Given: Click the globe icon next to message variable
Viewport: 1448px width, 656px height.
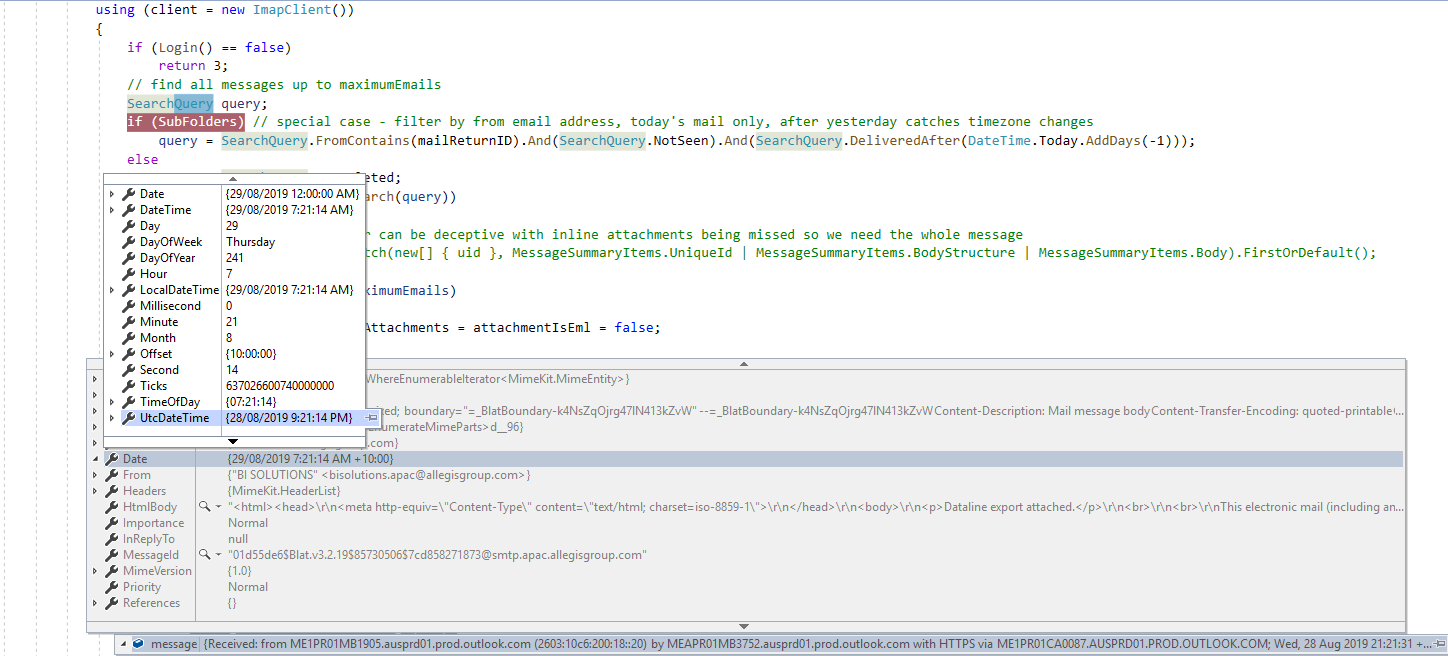Looking at the screenshot, I should click(x=137, y=643).
